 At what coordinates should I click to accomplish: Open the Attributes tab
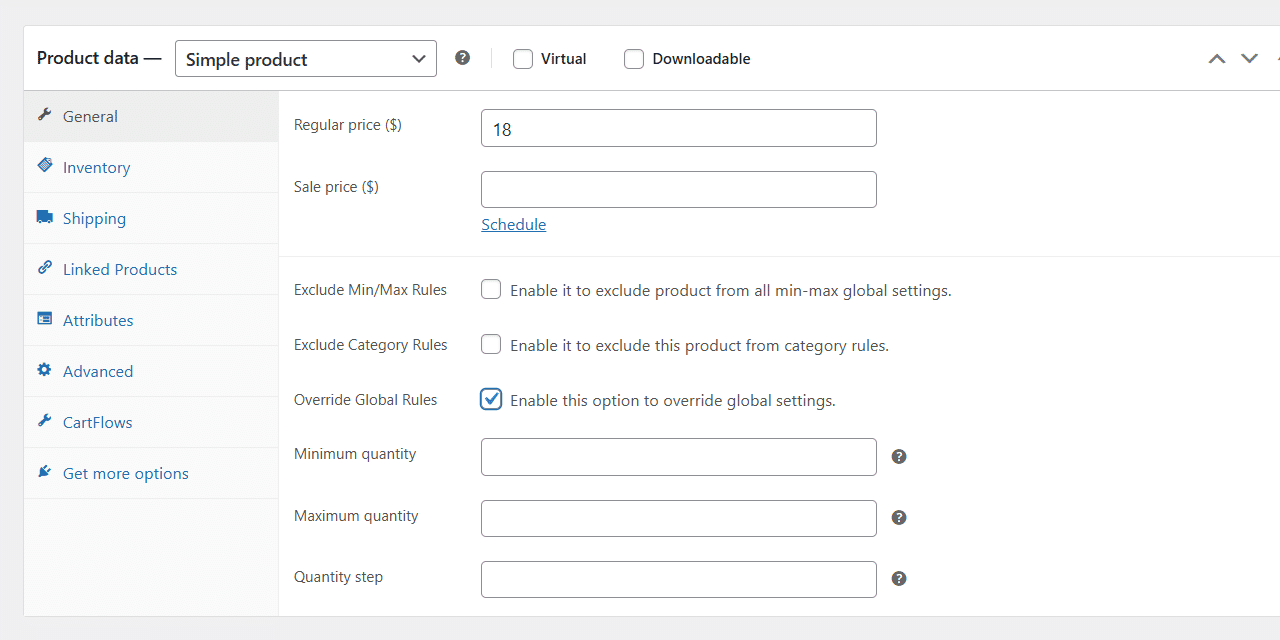(151, 320)
